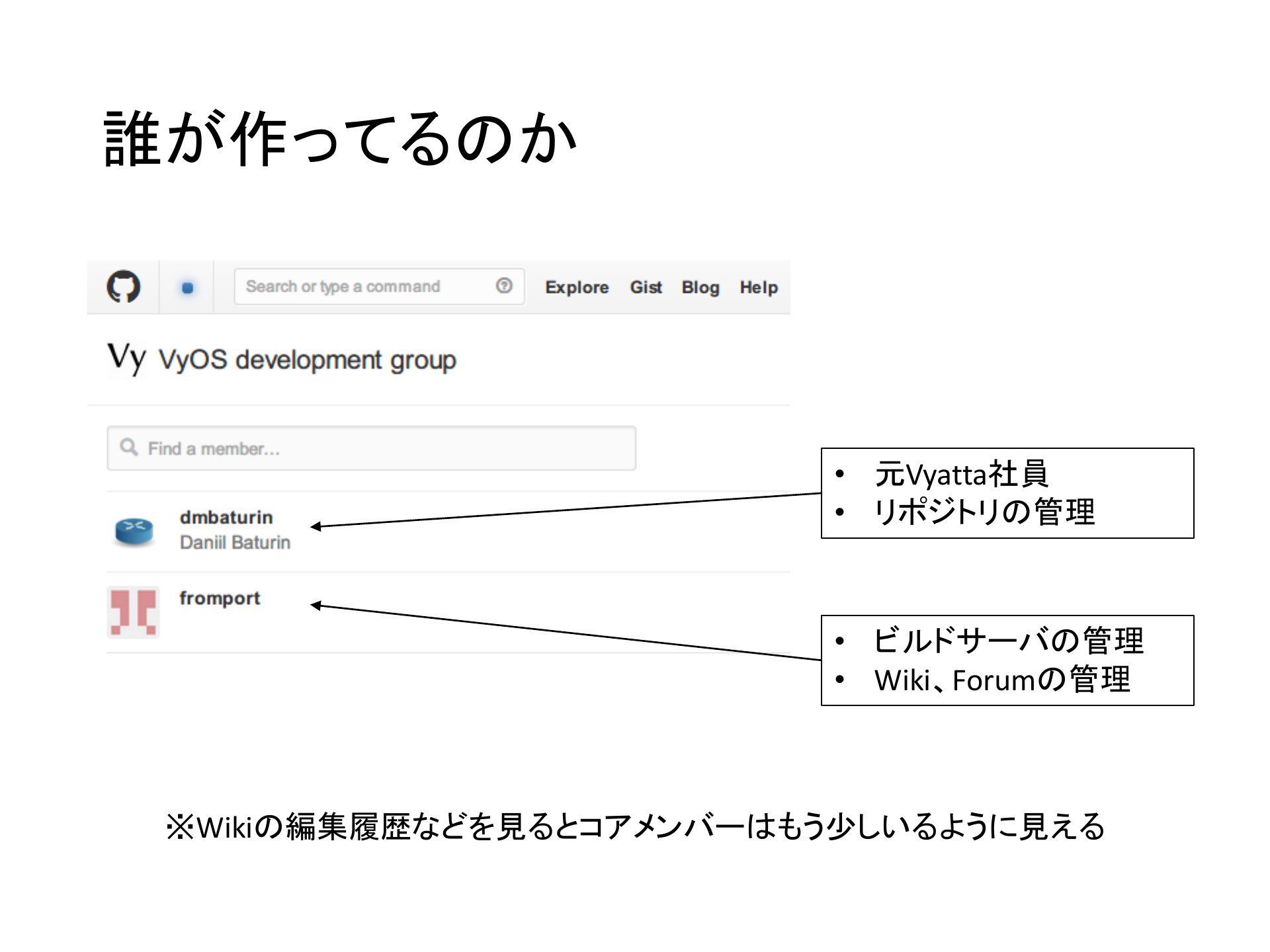Image resolution: width=1270 pixels, height=952 pixels.
Task: Open the fromport member link
Action: 220,598
